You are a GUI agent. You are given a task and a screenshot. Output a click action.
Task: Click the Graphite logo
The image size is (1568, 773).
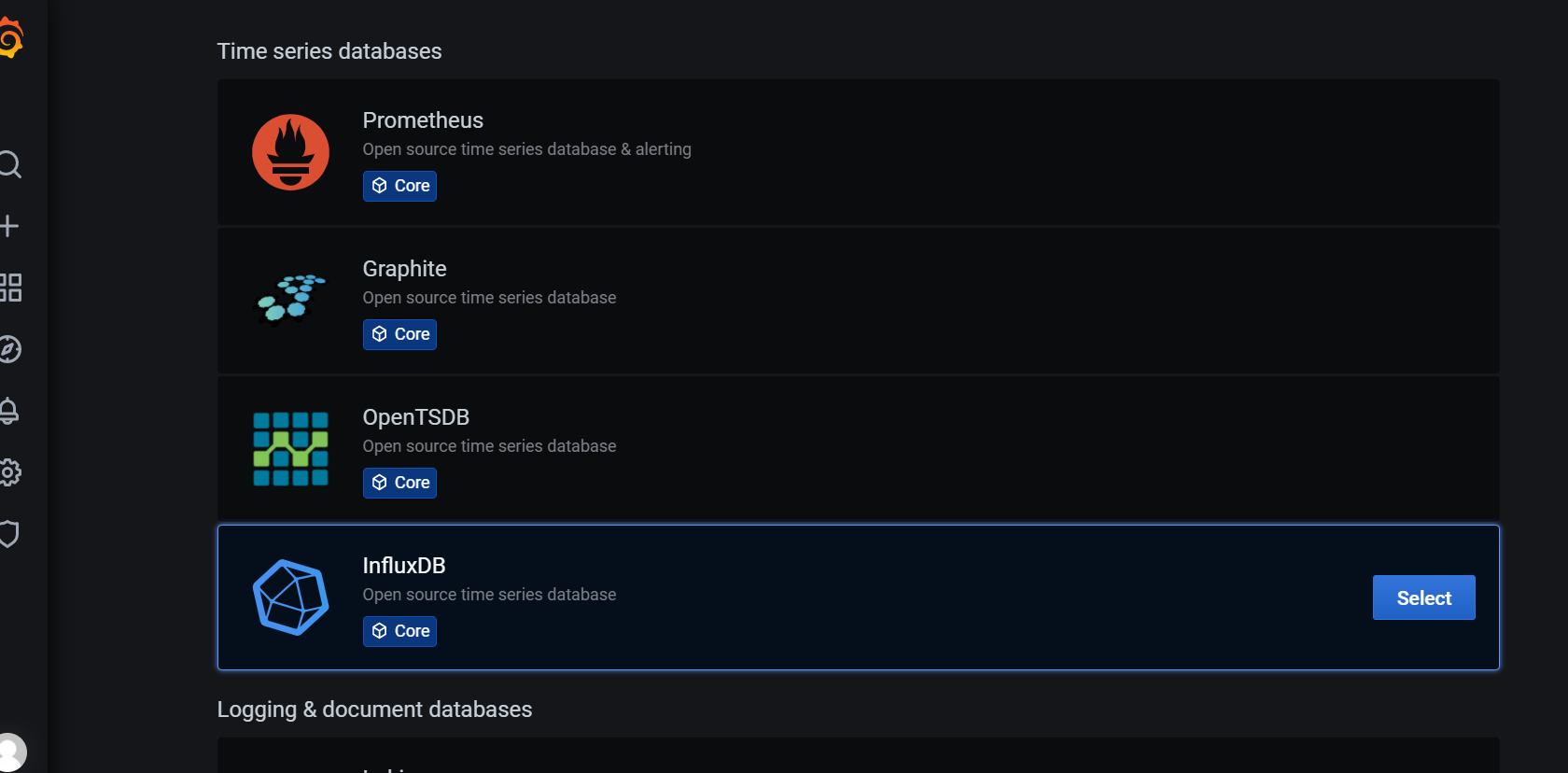pos(290,299)
